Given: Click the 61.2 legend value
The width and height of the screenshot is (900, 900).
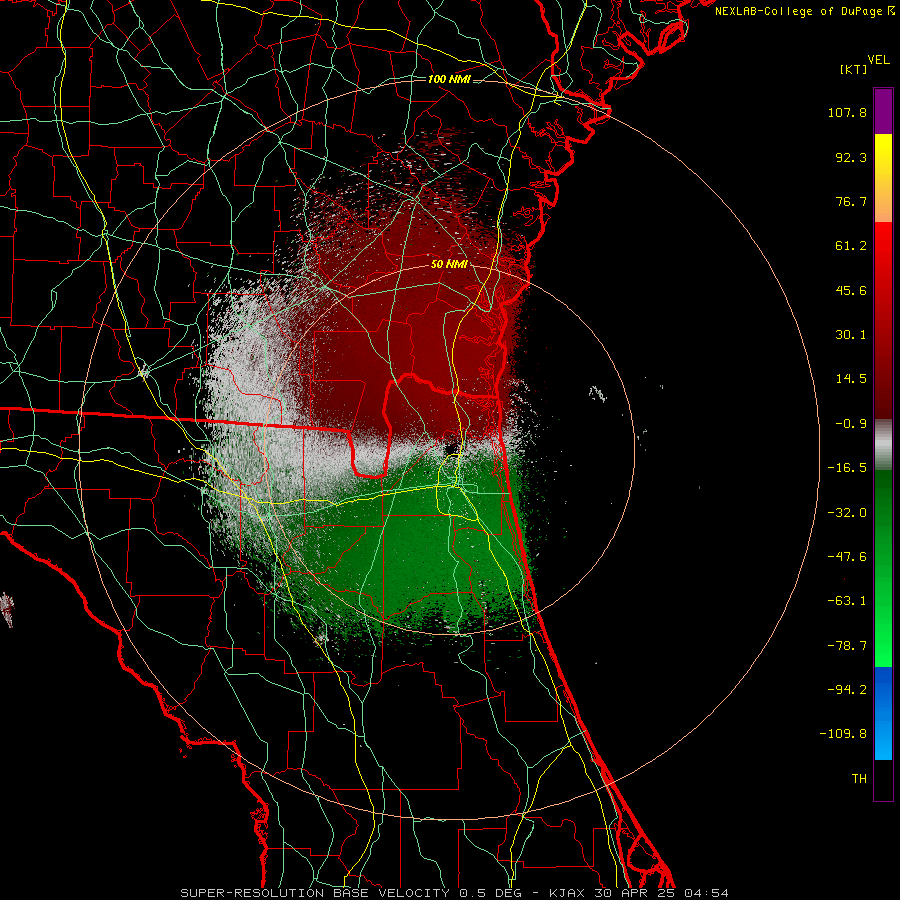Looking at the screenshot, I should (851, 246).
